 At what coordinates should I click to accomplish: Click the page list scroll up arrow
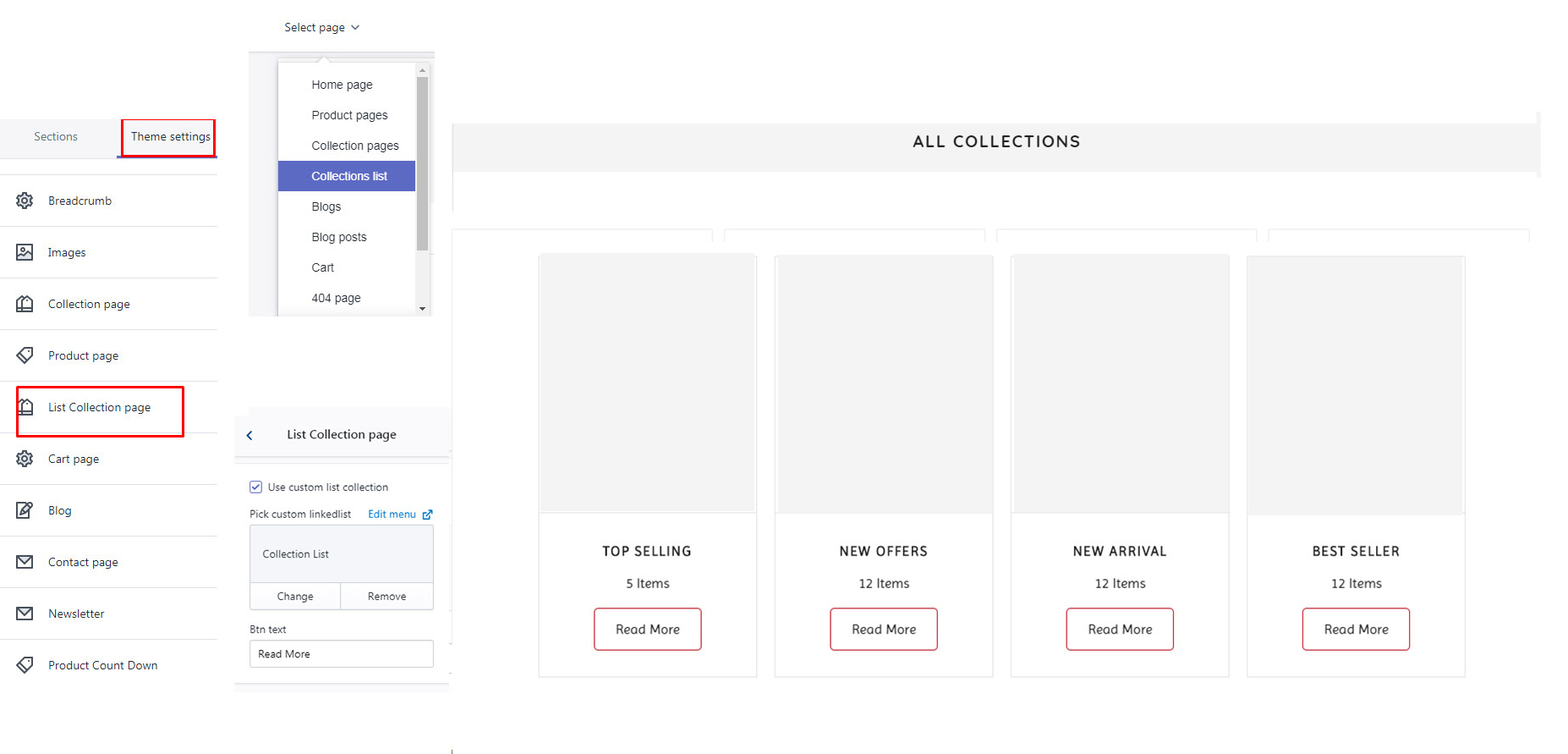coord(423,70)
